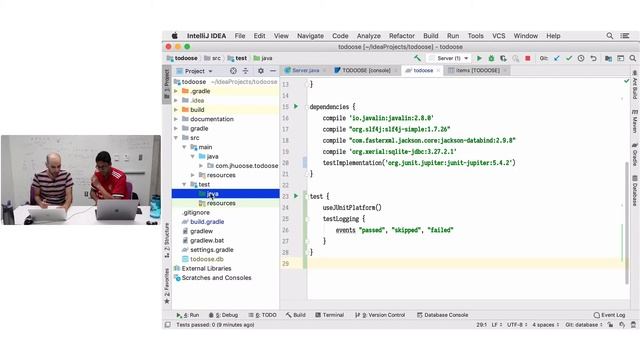Run the test block gutter arrow on line 23

click(x=296, y=196)
